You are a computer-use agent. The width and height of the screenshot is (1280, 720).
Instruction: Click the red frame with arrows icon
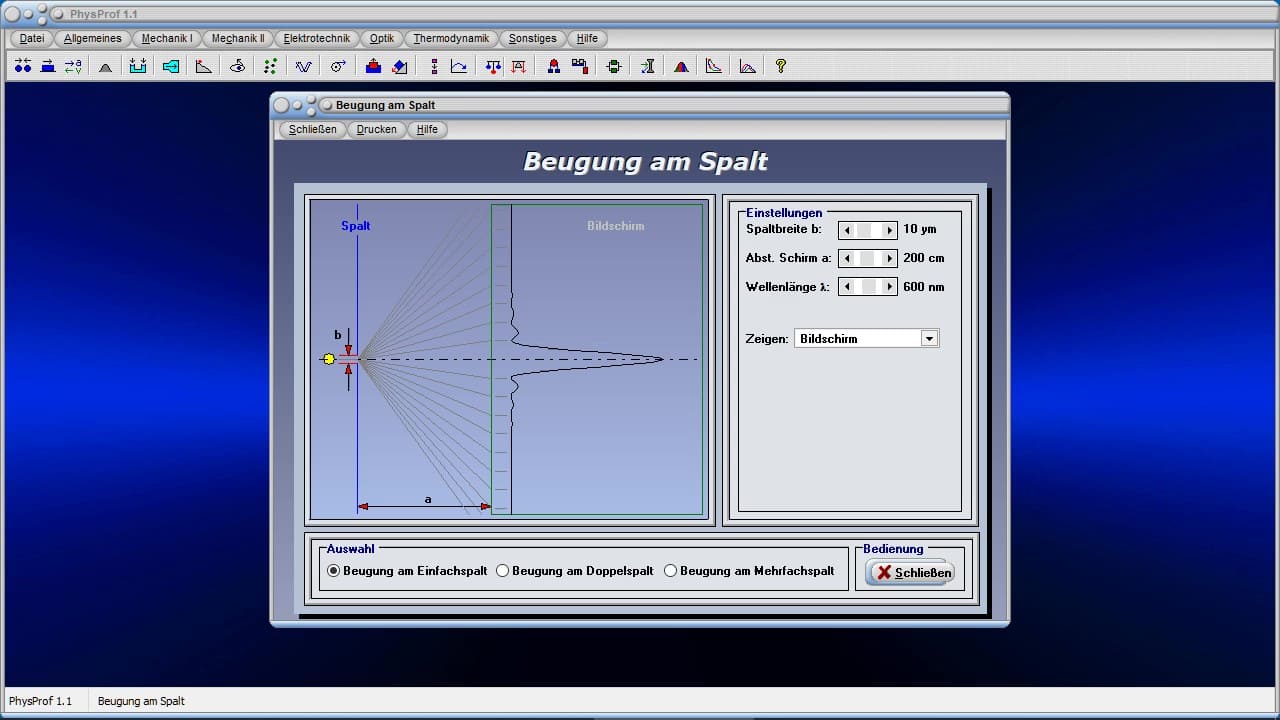[x=518, y=66]
